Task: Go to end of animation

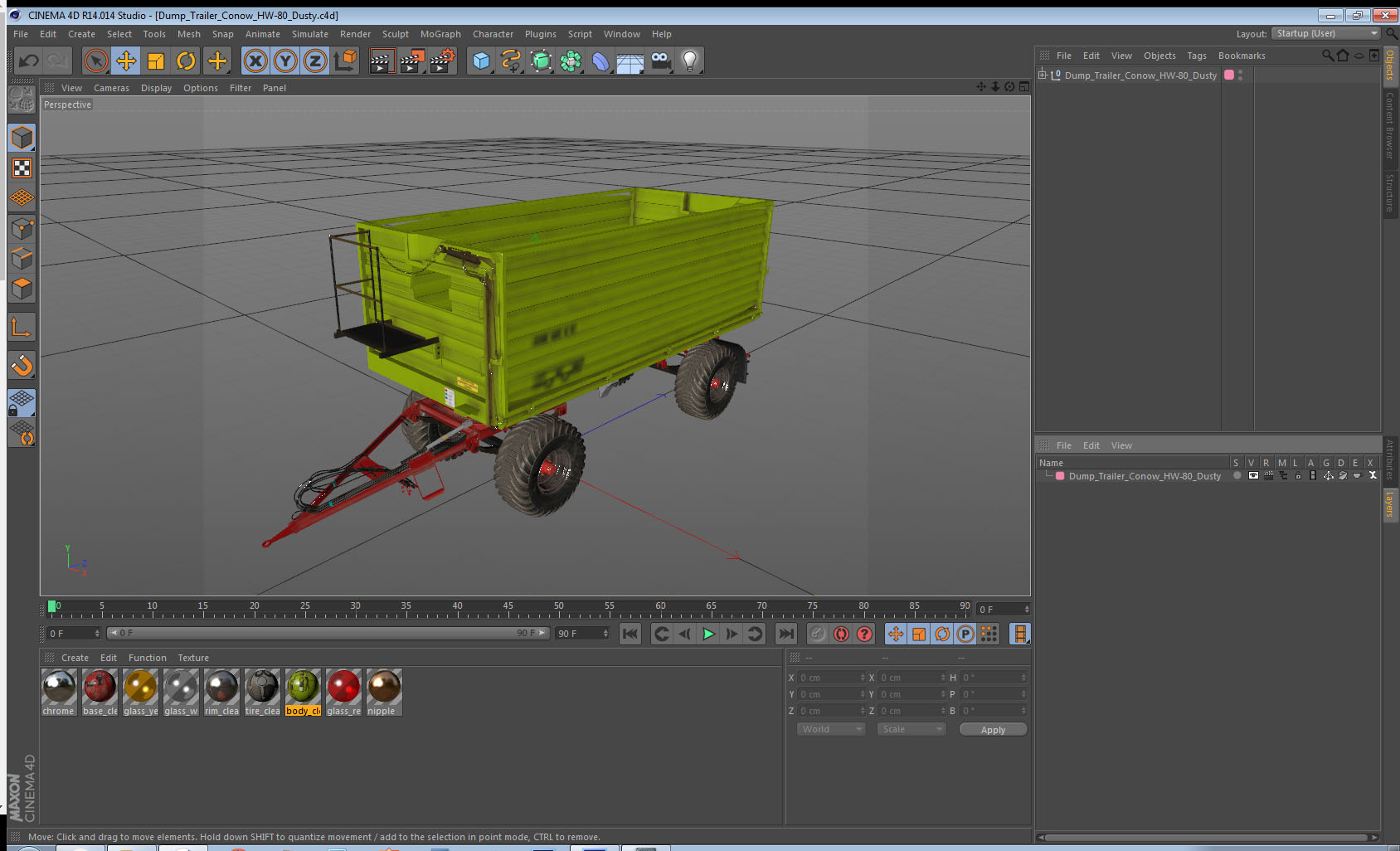Action: [785, 634]
